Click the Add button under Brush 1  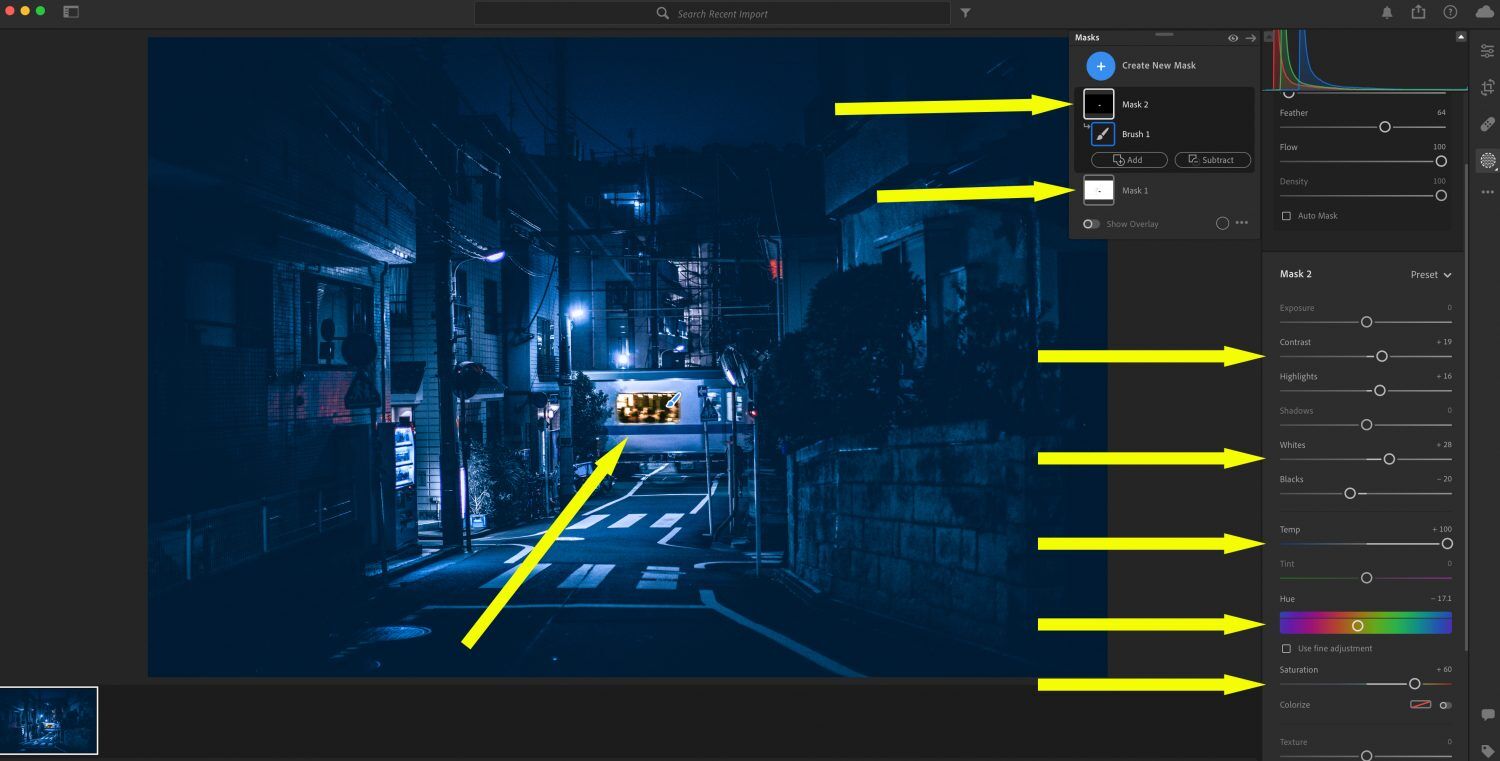coord(1129,160)
